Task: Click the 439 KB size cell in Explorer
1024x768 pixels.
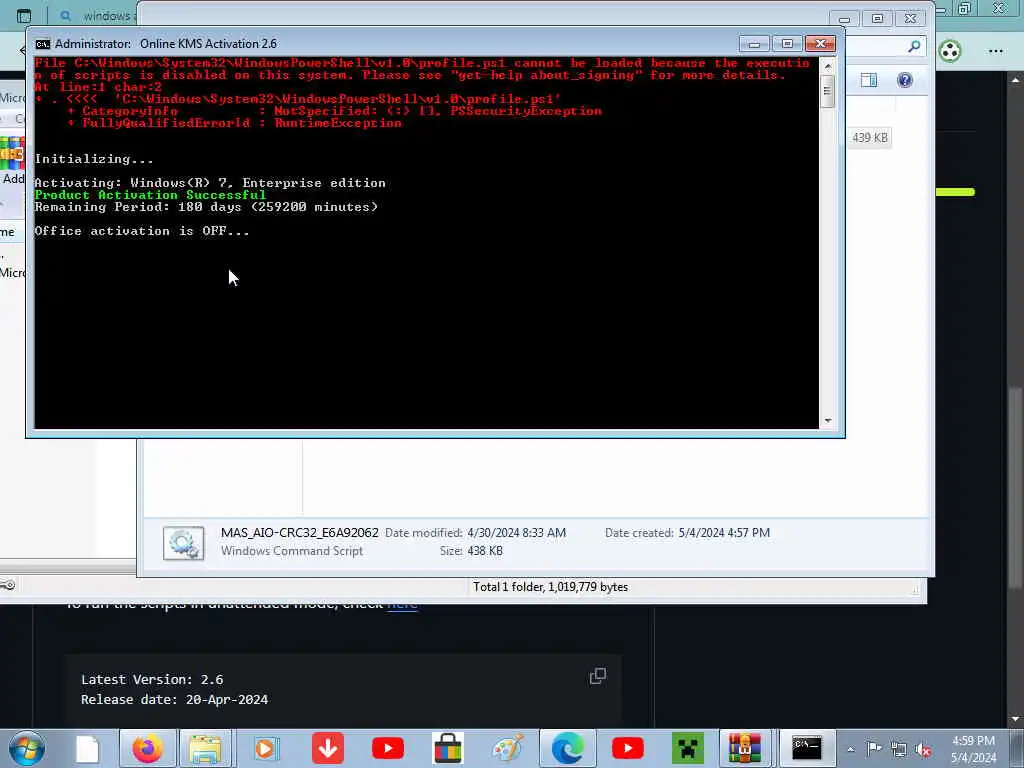Action: tap(870, 138)
